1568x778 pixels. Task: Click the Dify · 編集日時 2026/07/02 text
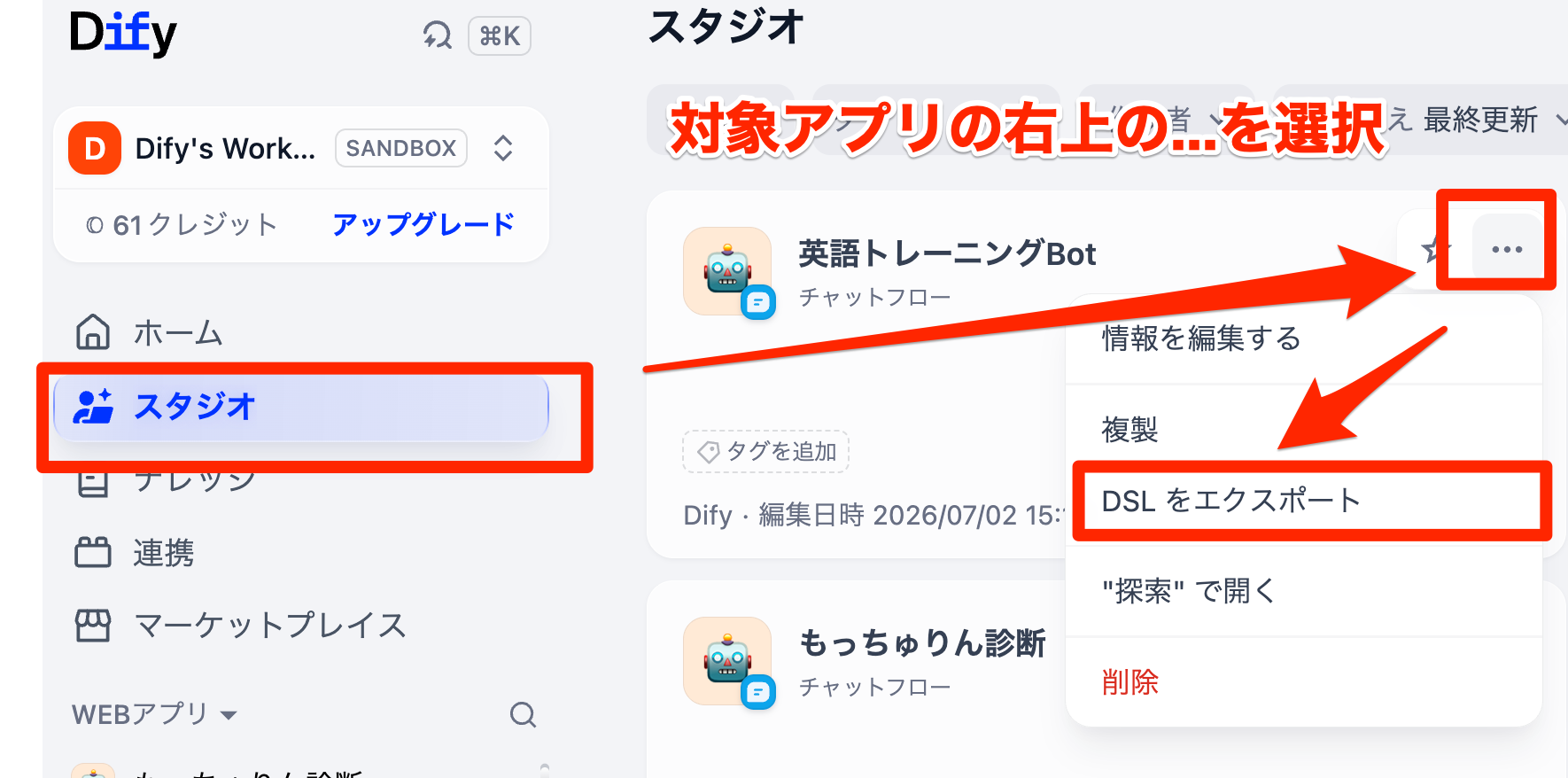click(x=872, y=515)
